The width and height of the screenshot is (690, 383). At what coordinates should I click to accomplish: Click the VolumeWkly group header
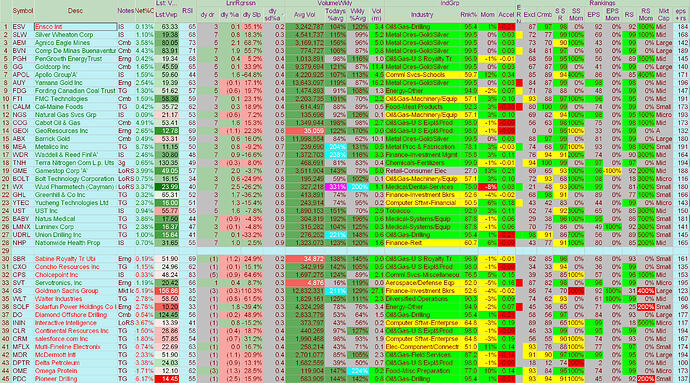tap(334, 3)
